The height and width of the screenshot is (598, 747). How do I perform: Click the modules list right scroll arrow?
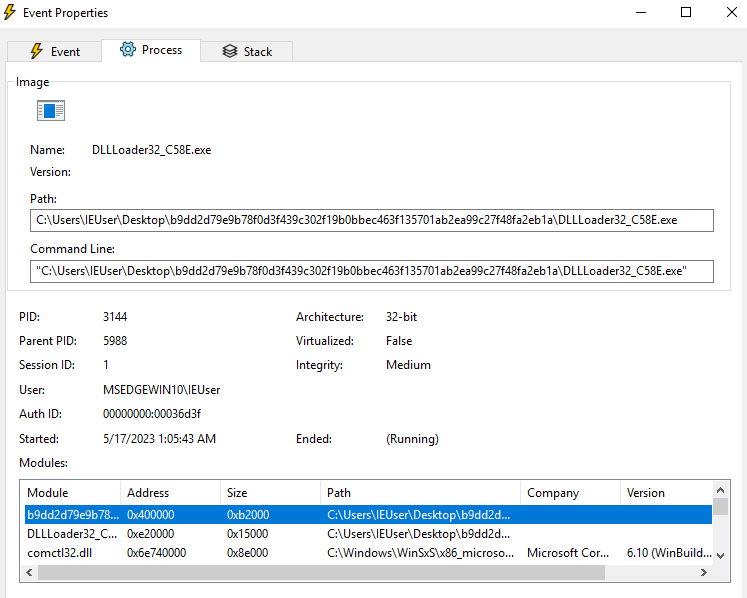(703, 573)
